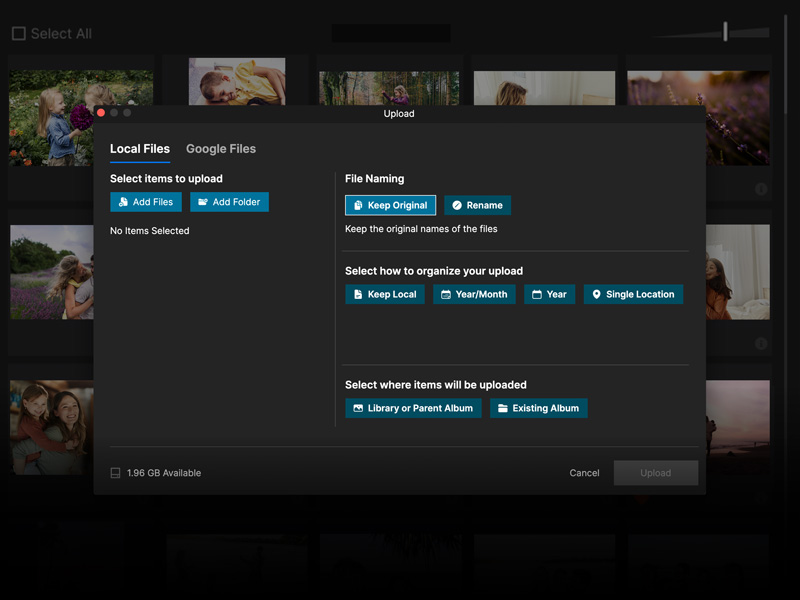Open the Local Files tab
Screen dimensions: 800x600
pyautogui.click(x=140, y=149)
